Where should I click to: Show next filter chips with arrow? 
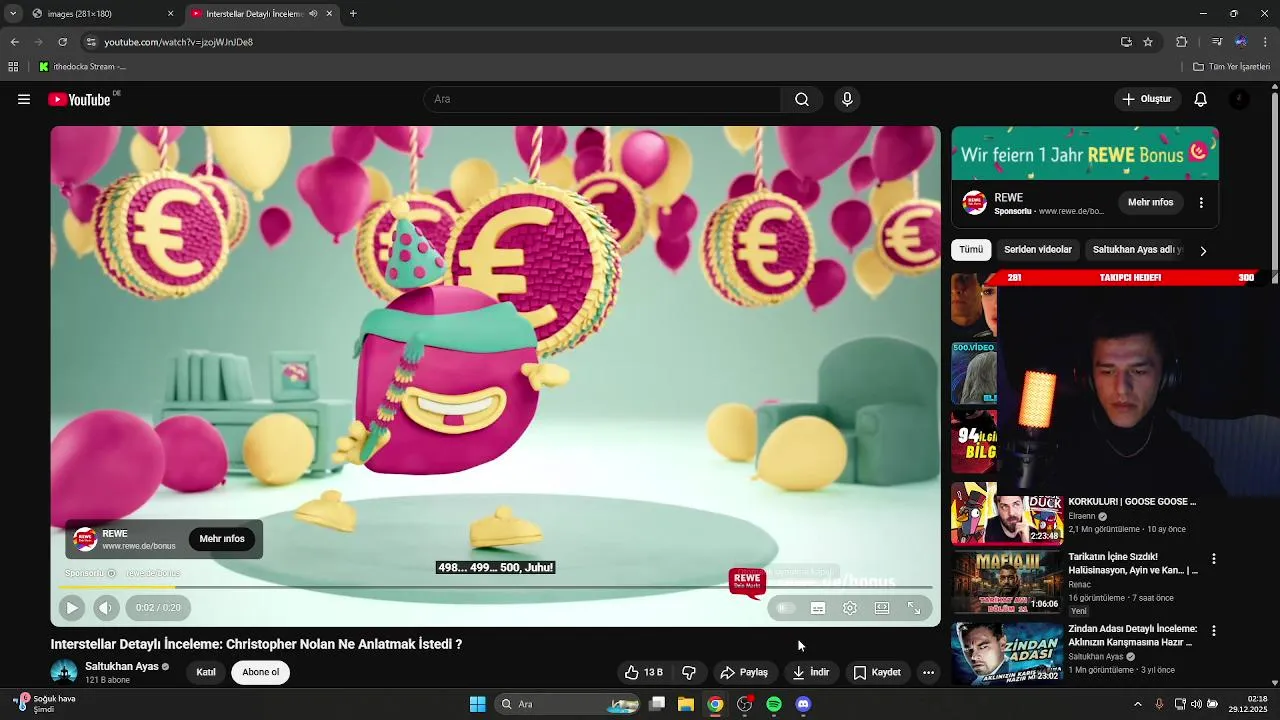pyautogui.click(x=1203, y=250)
